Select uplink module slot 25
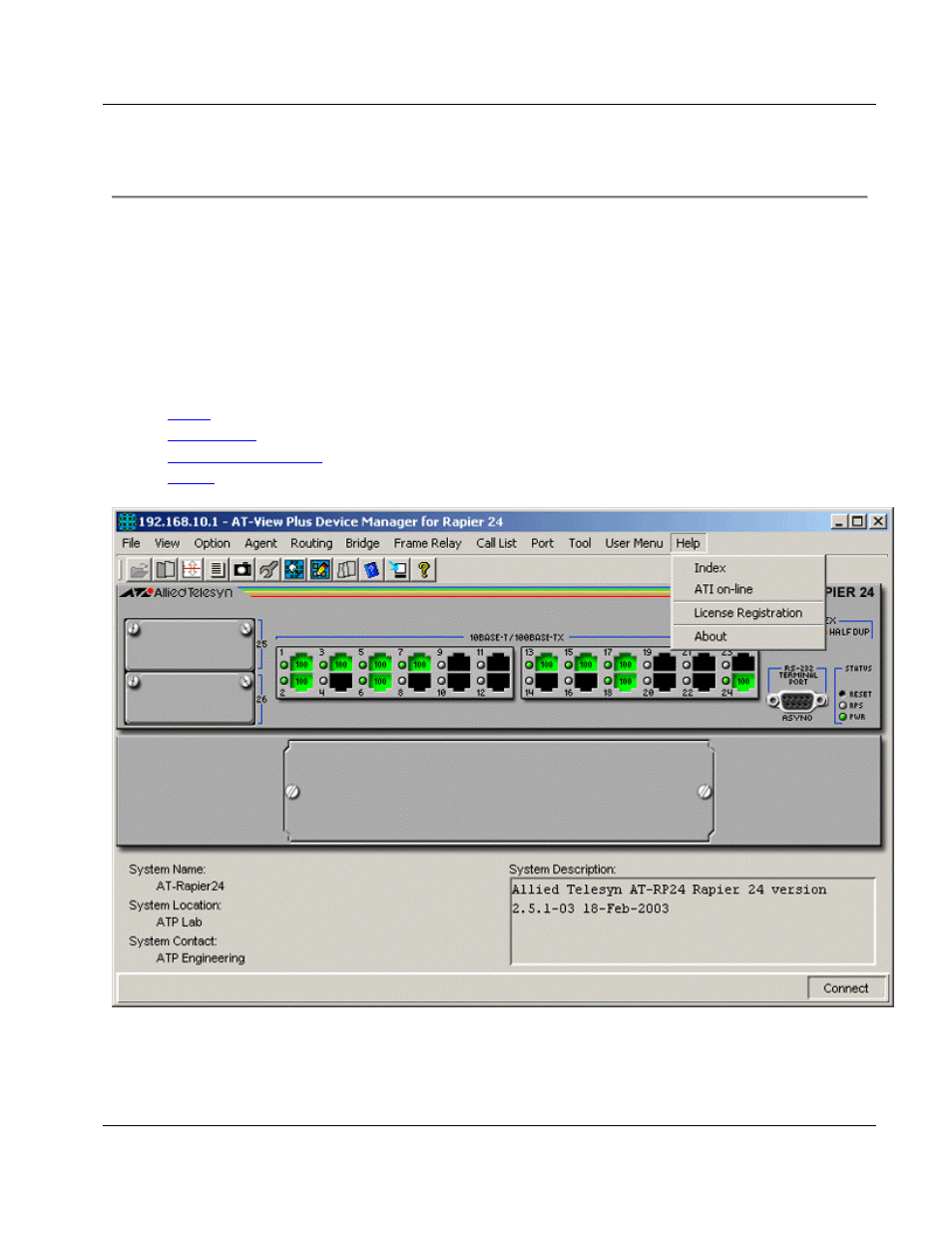The width and height of the screenshot is (952, 1233). (x=190, y=644)
